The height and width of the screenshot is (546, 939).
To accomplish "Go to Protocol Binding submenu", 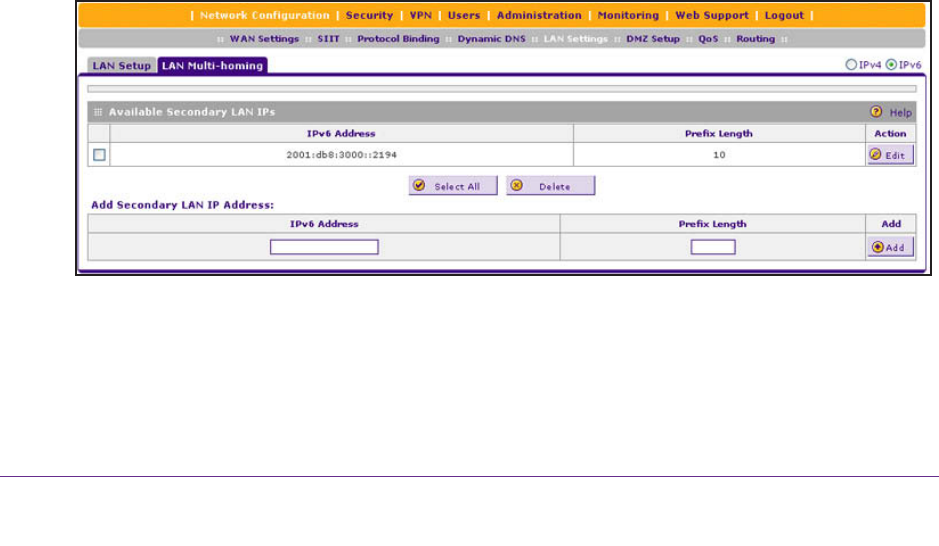I will click(x=398, y=39).
